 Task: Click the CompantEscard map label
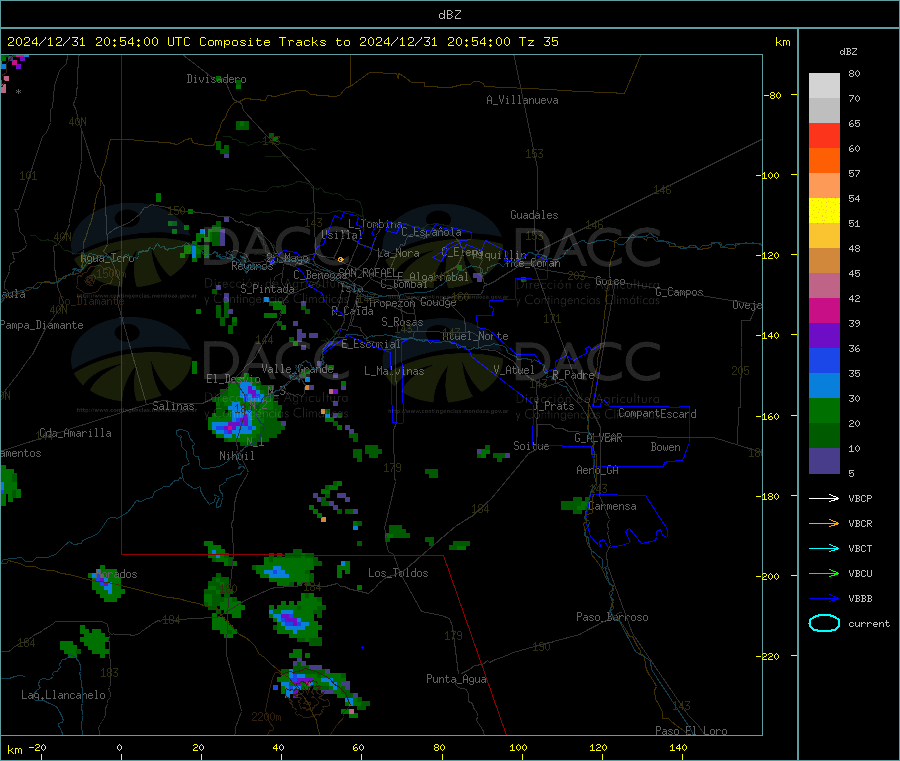click(x=657, y=413)
